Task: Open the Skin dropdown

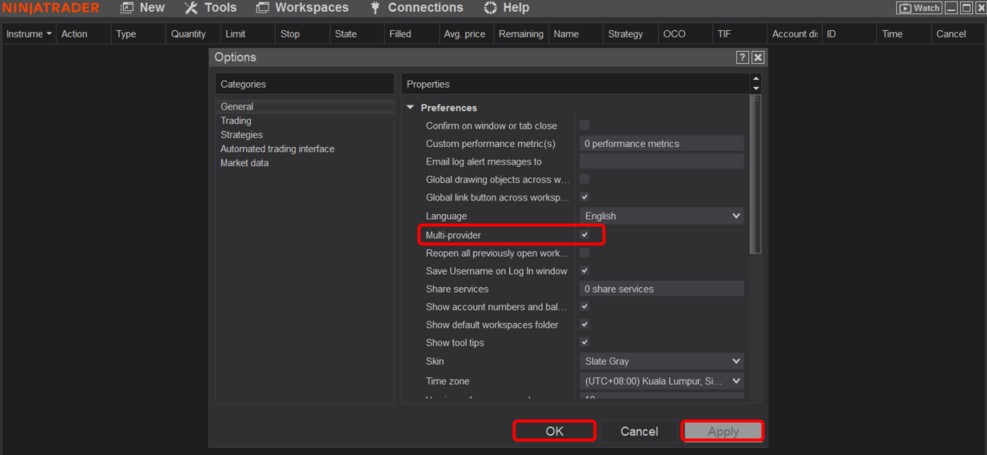Action: (x=662, y=361)
